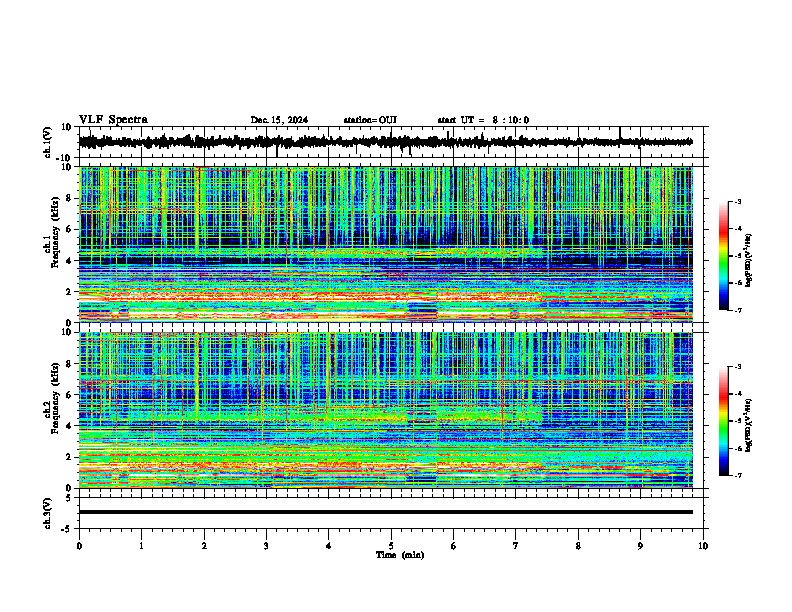Click the ch.1 "Frequency (kHz)" axis label
The height and width of the screenshot is (612, 792).
[55, 232]
